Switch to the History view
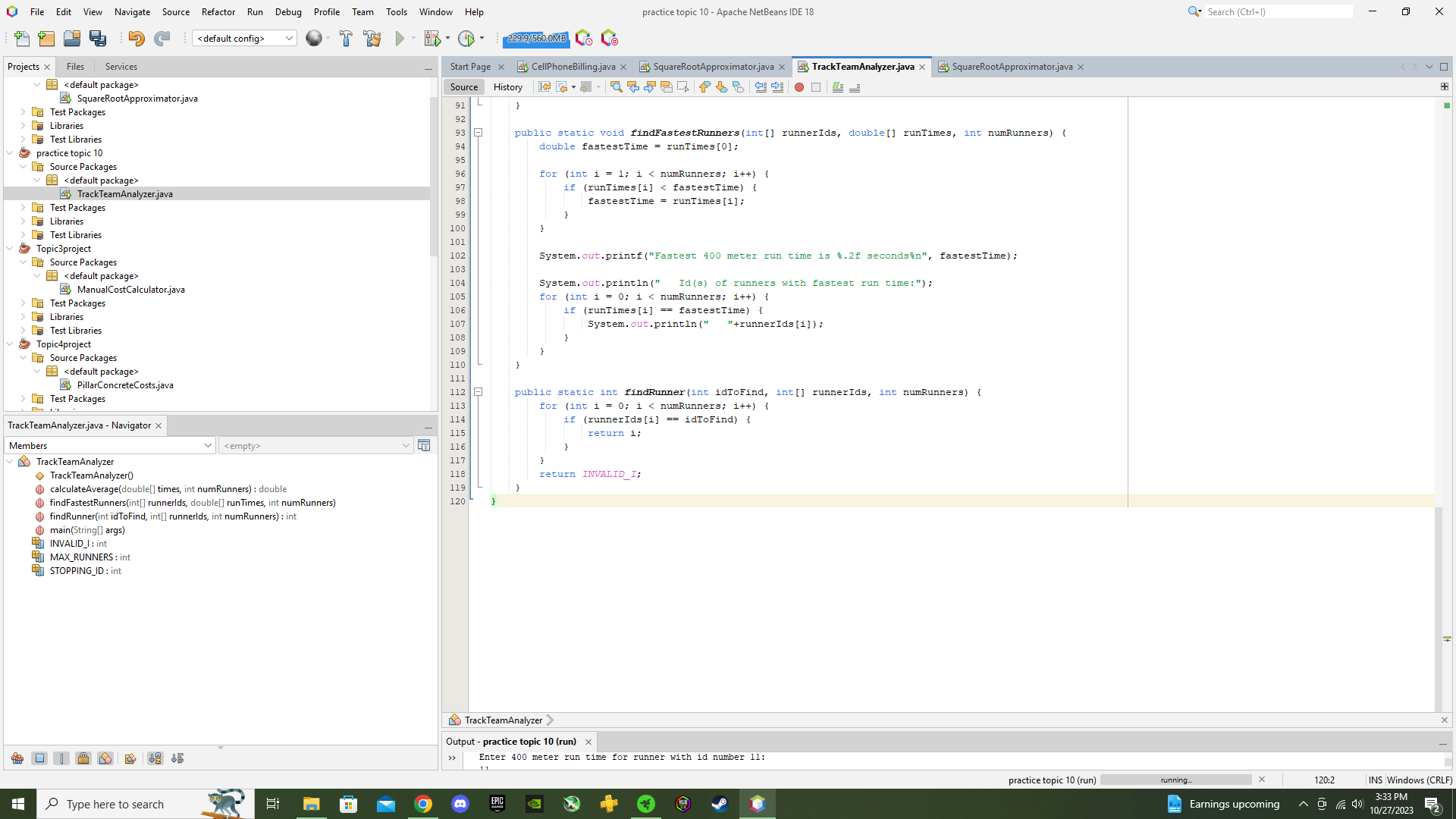 [x=507, y=86]
